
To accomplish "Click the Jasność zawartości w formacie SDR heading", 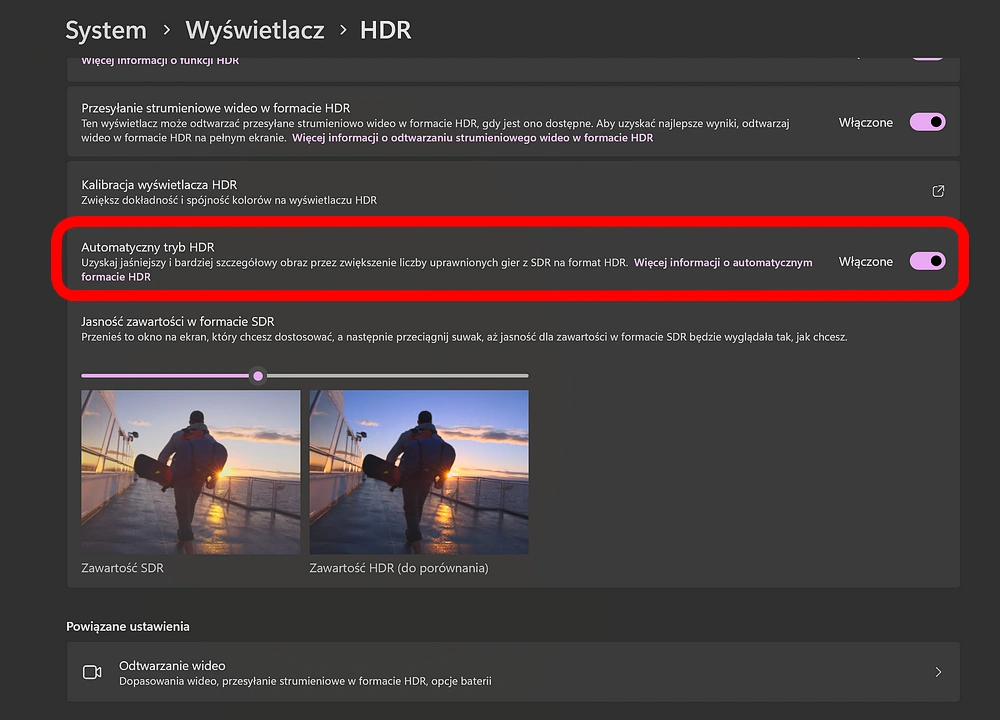I will (177, 321).
